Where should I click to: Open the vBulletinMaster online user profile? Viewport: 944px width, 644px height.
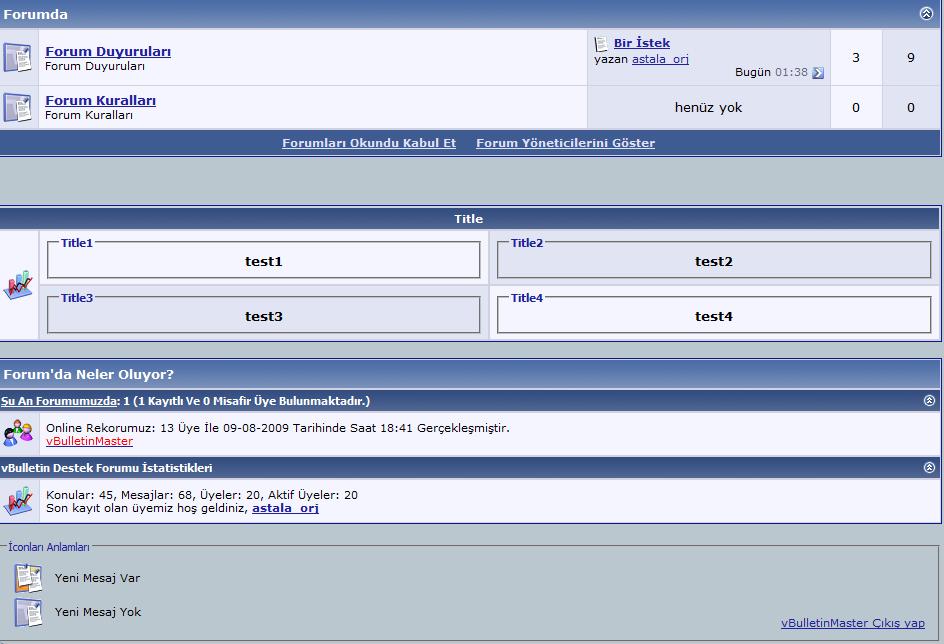[x=89, y=441]
